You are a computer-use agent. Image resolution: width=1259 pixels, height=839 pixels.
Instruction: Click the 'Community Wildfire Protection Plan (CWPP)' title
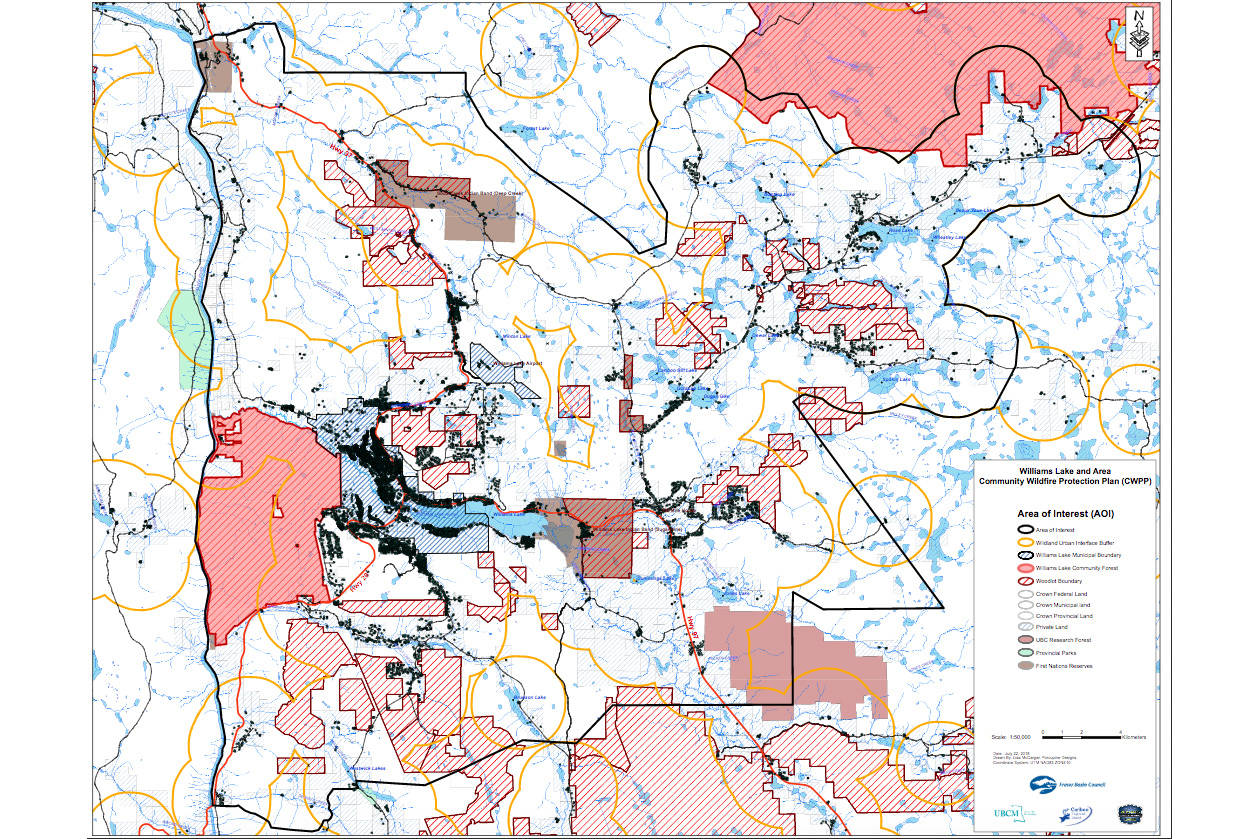coord(1065,481)
